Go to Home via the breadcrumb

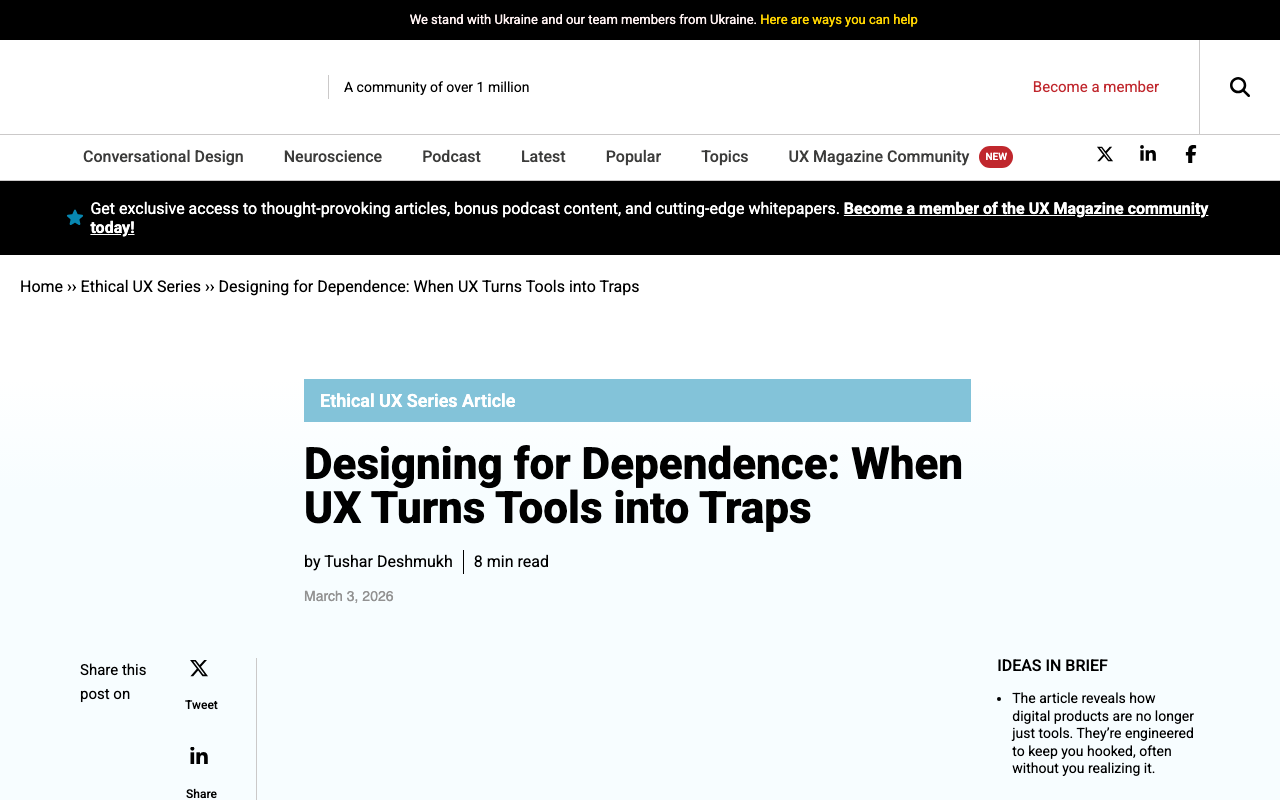coord(41,287)
